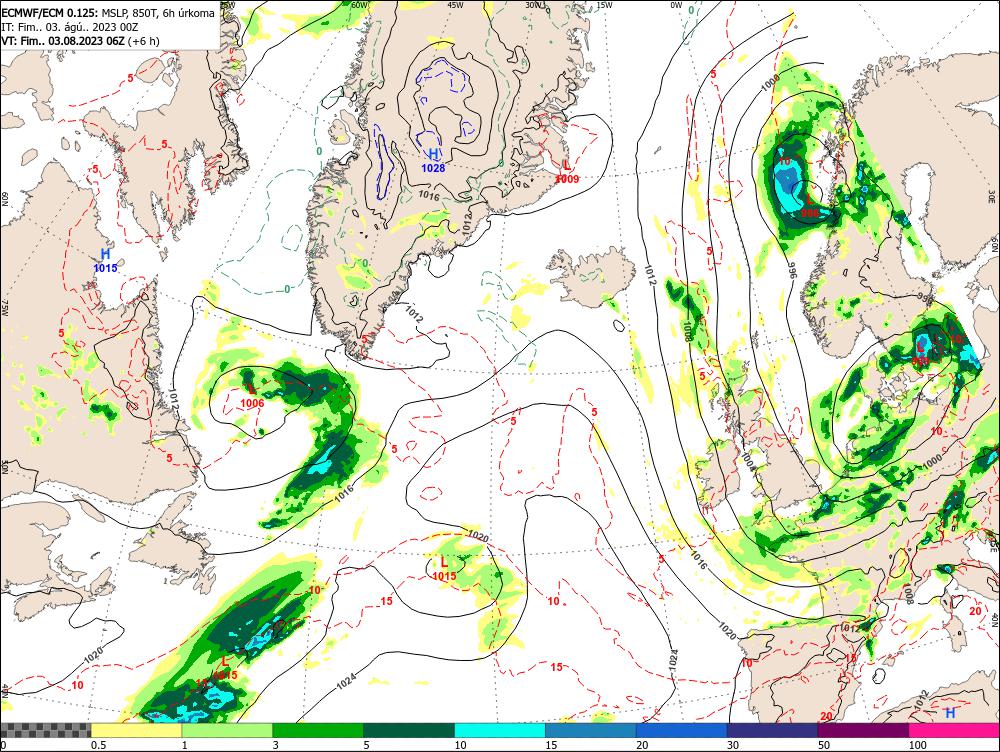Click the royal blue 20–30 mm legend swatch

coord(681,730)
